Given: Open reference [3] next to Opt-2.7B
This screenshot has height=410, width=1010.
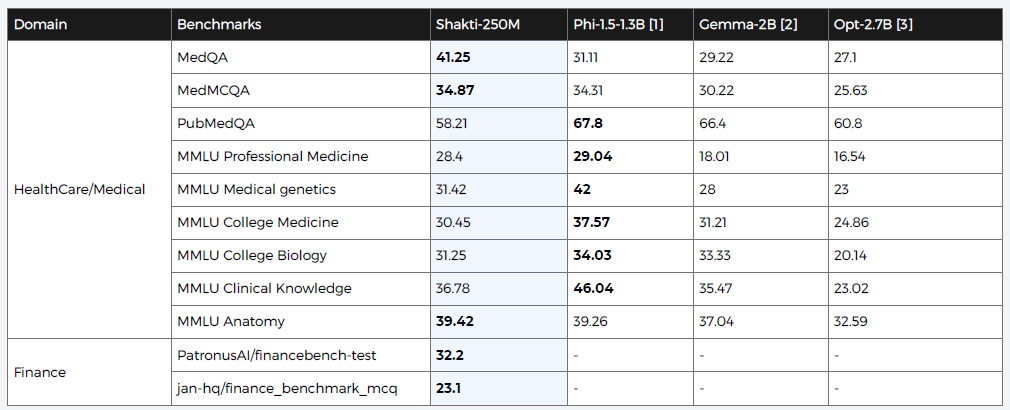Looking at the screenshot, I should tap(904, 24).
